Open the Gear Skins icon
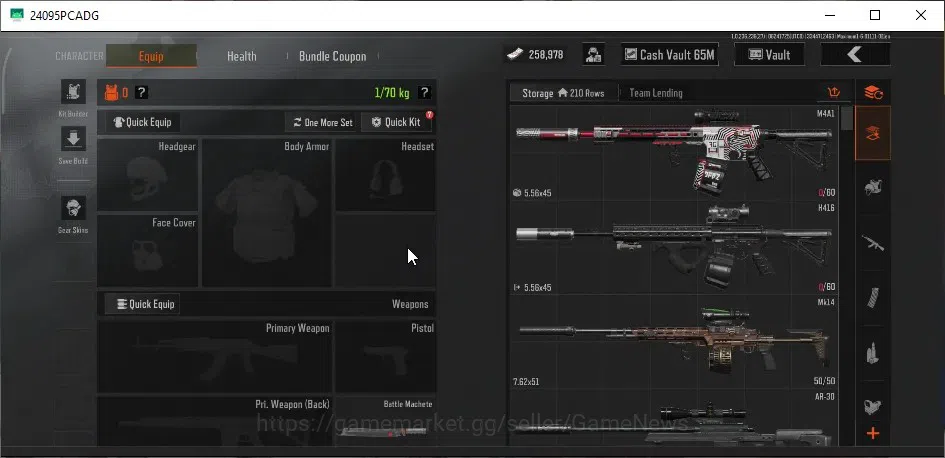Image resolution: width=945 pixels, height=458 pixels. 74,209
